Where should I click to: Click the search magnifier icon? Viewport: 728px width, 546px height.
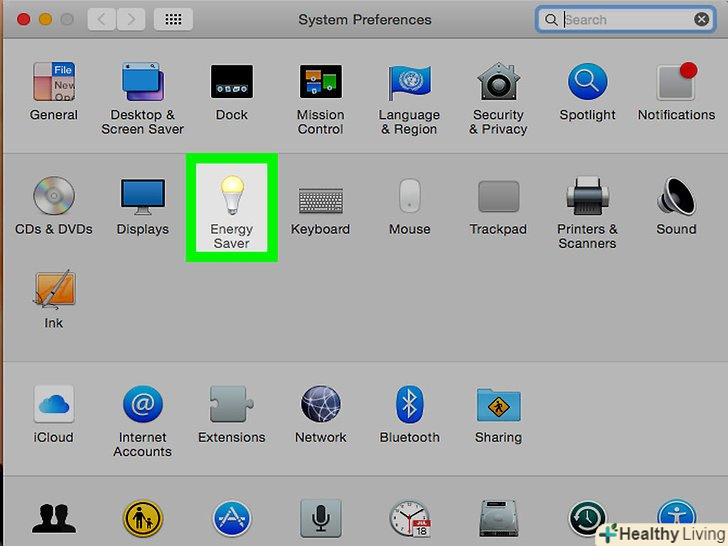pyautogui.click(x=551, y=20)
